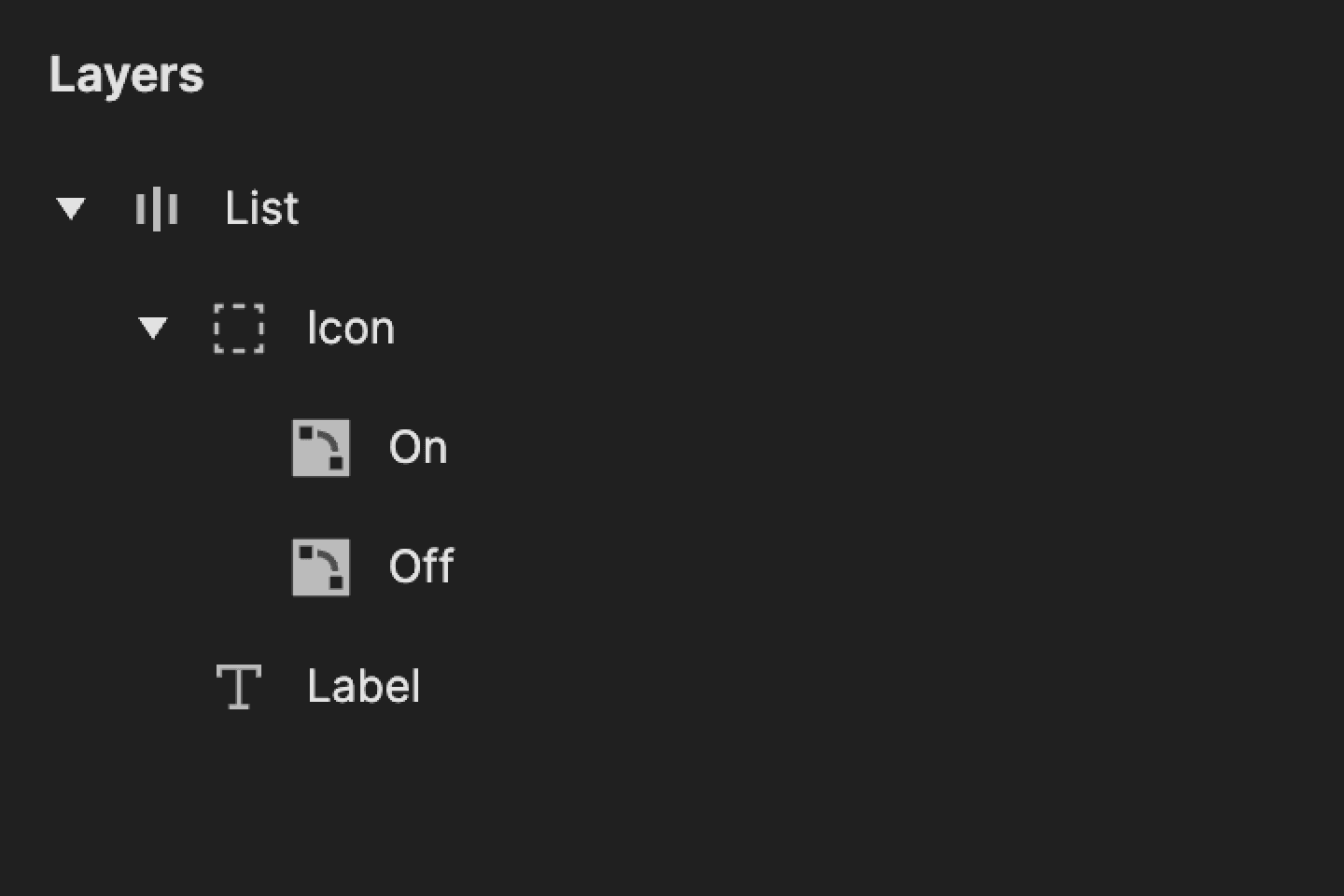Click the Label layer name text
Viewport: 1344px width, 896px height.
[x=363, y=686]
